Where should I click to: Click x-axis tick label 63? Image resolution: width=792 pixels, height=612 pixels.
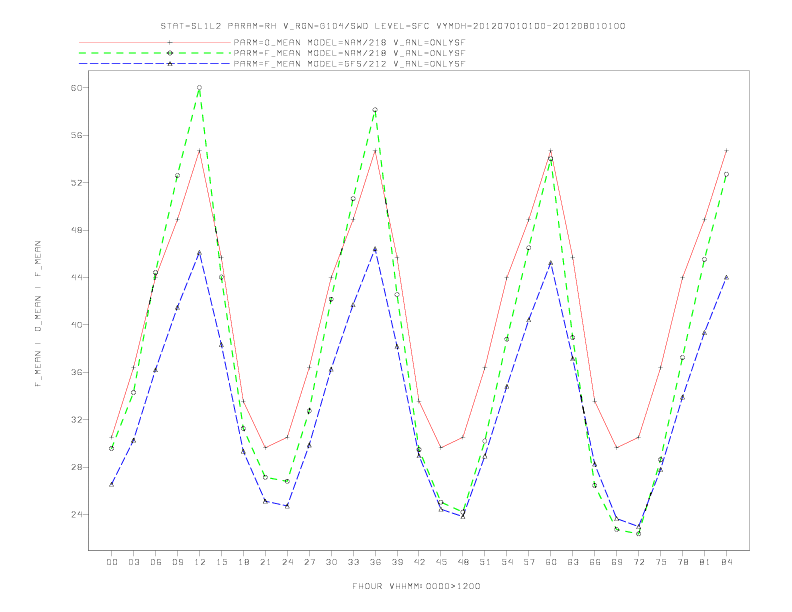pos(573,562)
